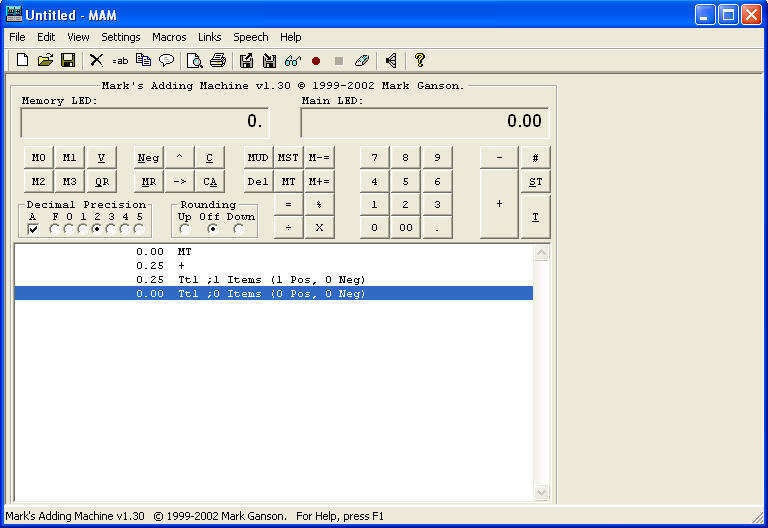Open the File menu
Screen dimensions: 768x528
point(17,37)
